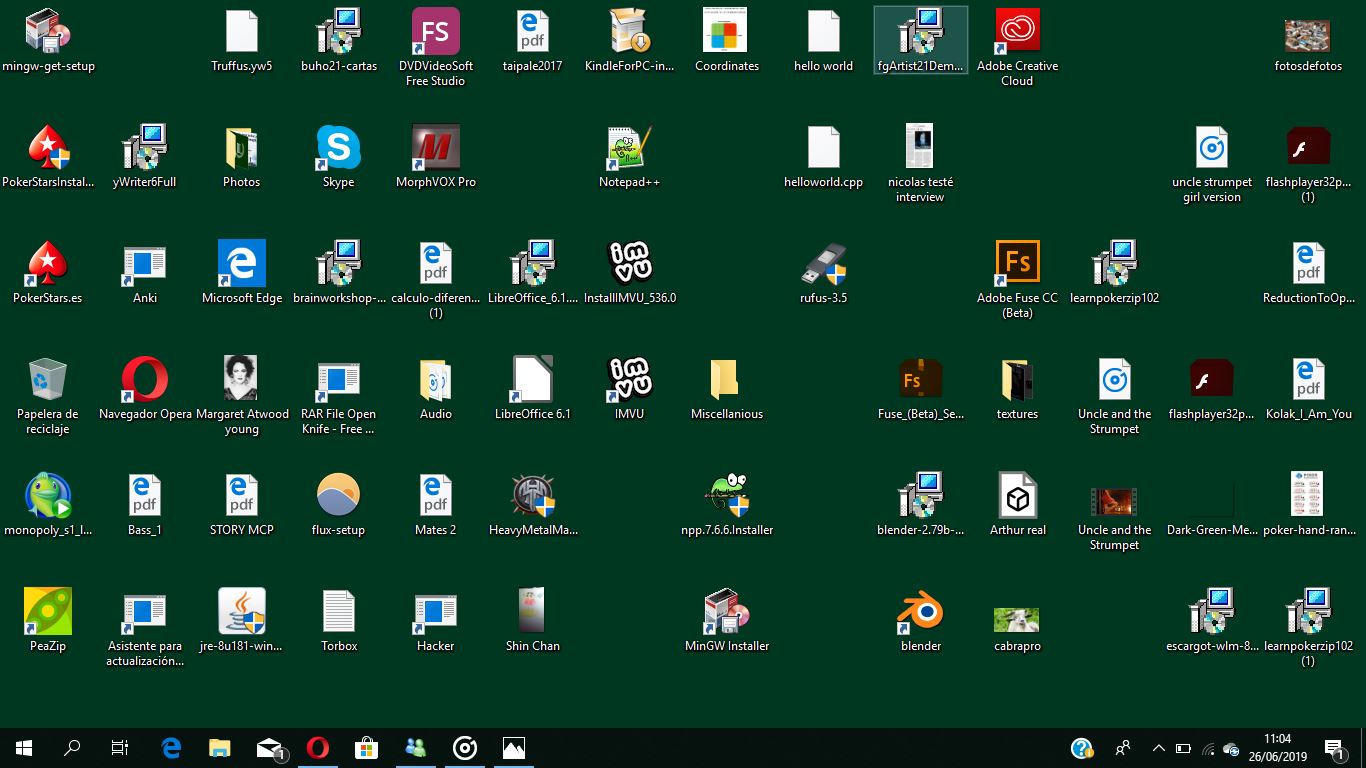
Task: Open People icon in system tray
Action: 1122,748
